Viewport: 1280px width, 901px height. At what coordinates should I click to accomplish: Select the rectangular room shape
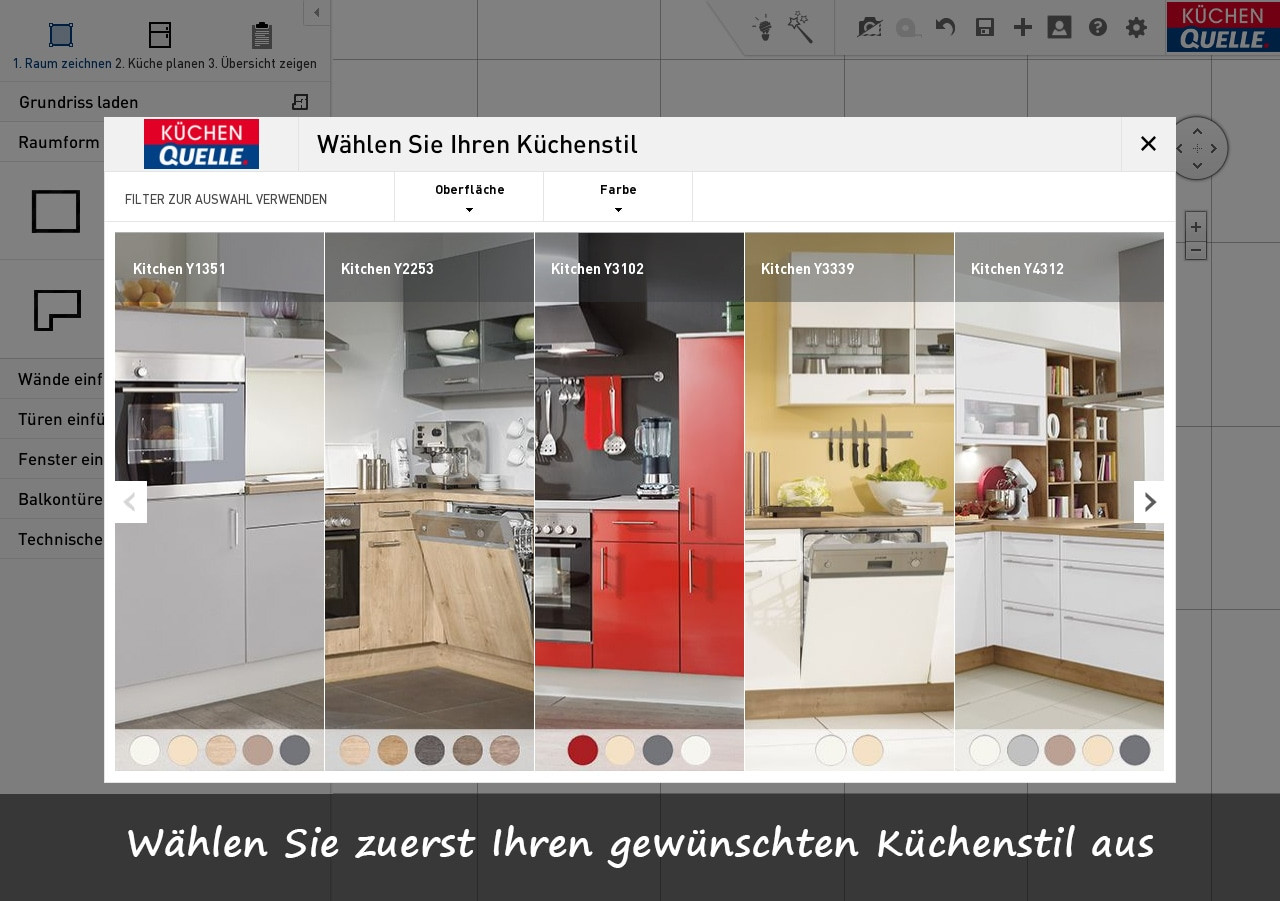tap(56, 211)
